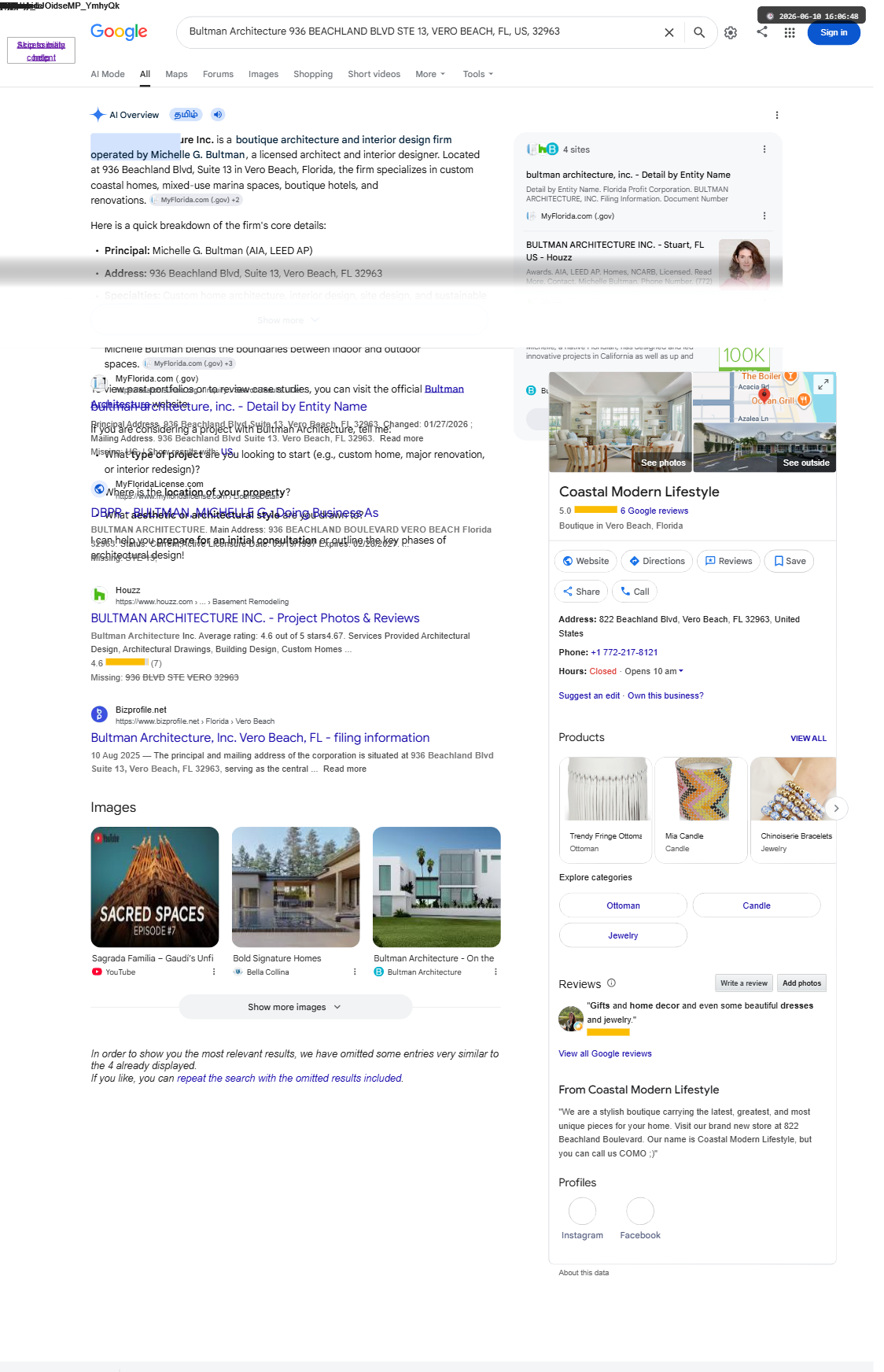Open Bizprofile filing information result
The height and width of the screenshot is (1372, 884).
260,738
